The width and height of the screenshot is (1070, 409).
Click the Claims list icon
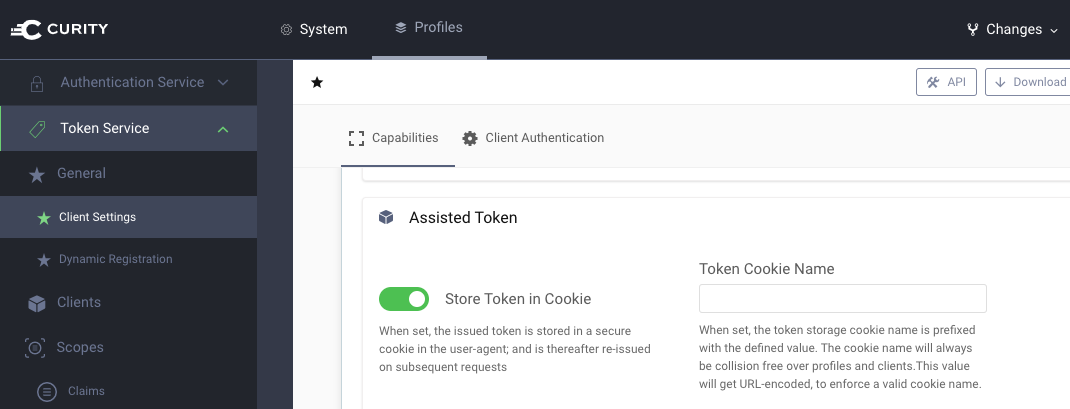(46, 392)
